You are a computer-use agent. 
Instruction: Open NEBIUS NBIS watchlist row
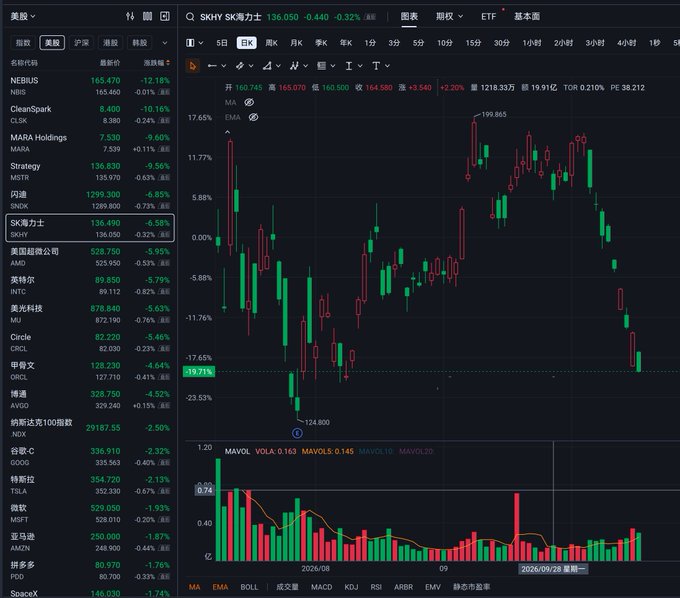[x=90, y=86]
